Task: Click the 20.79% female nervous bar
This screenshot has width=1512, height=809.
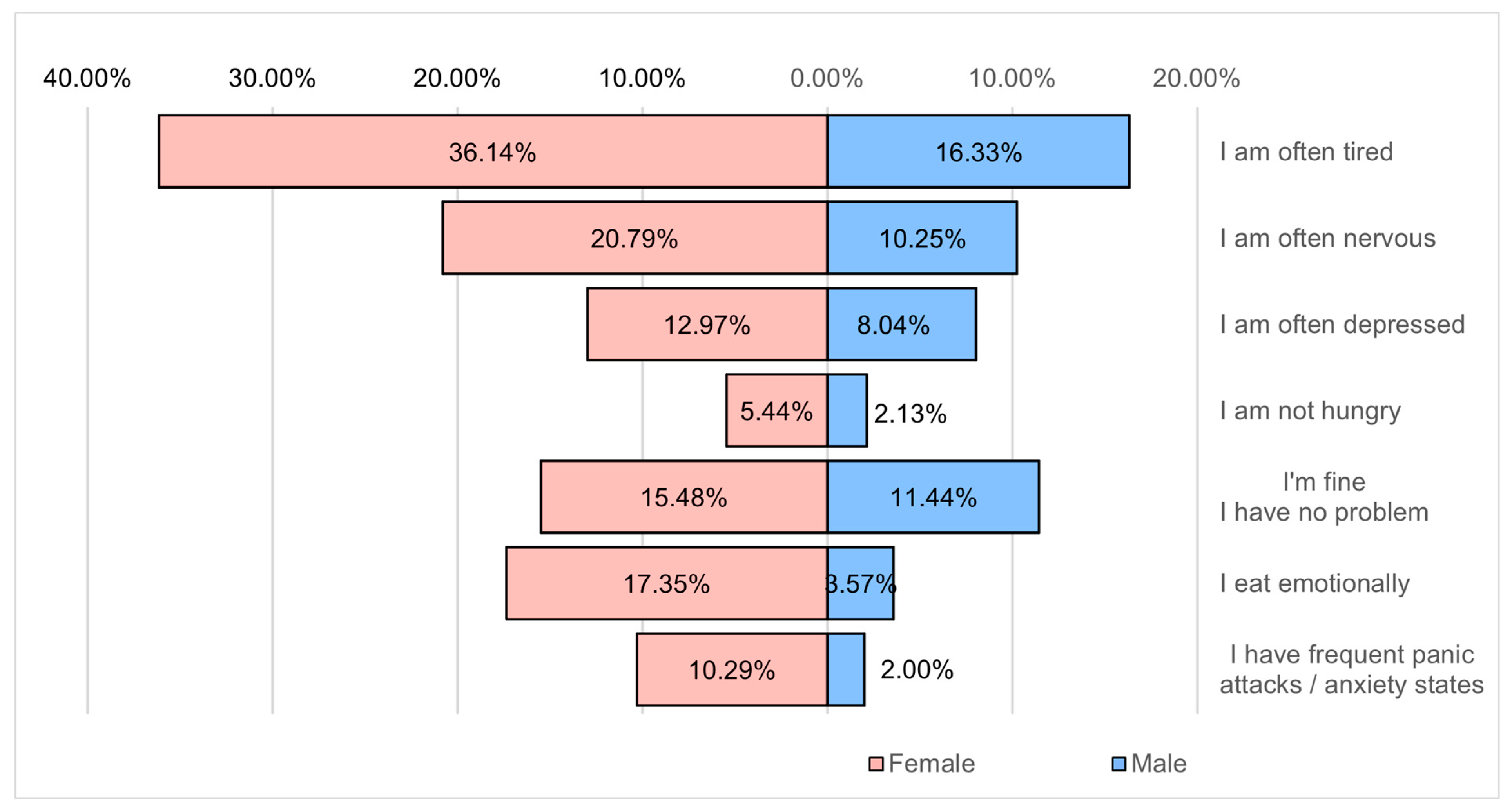Action: pos(635,238)
